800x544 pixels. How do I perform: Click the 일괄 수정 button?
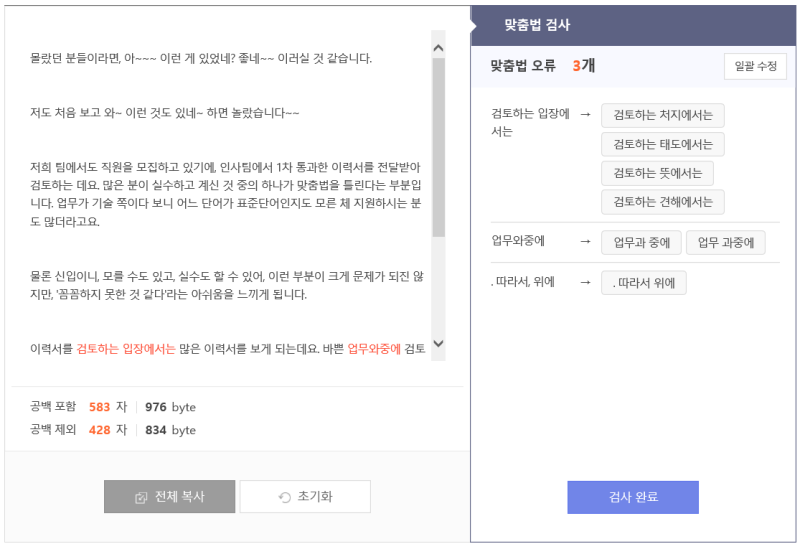pyautogui.click(x=755, y=66)
